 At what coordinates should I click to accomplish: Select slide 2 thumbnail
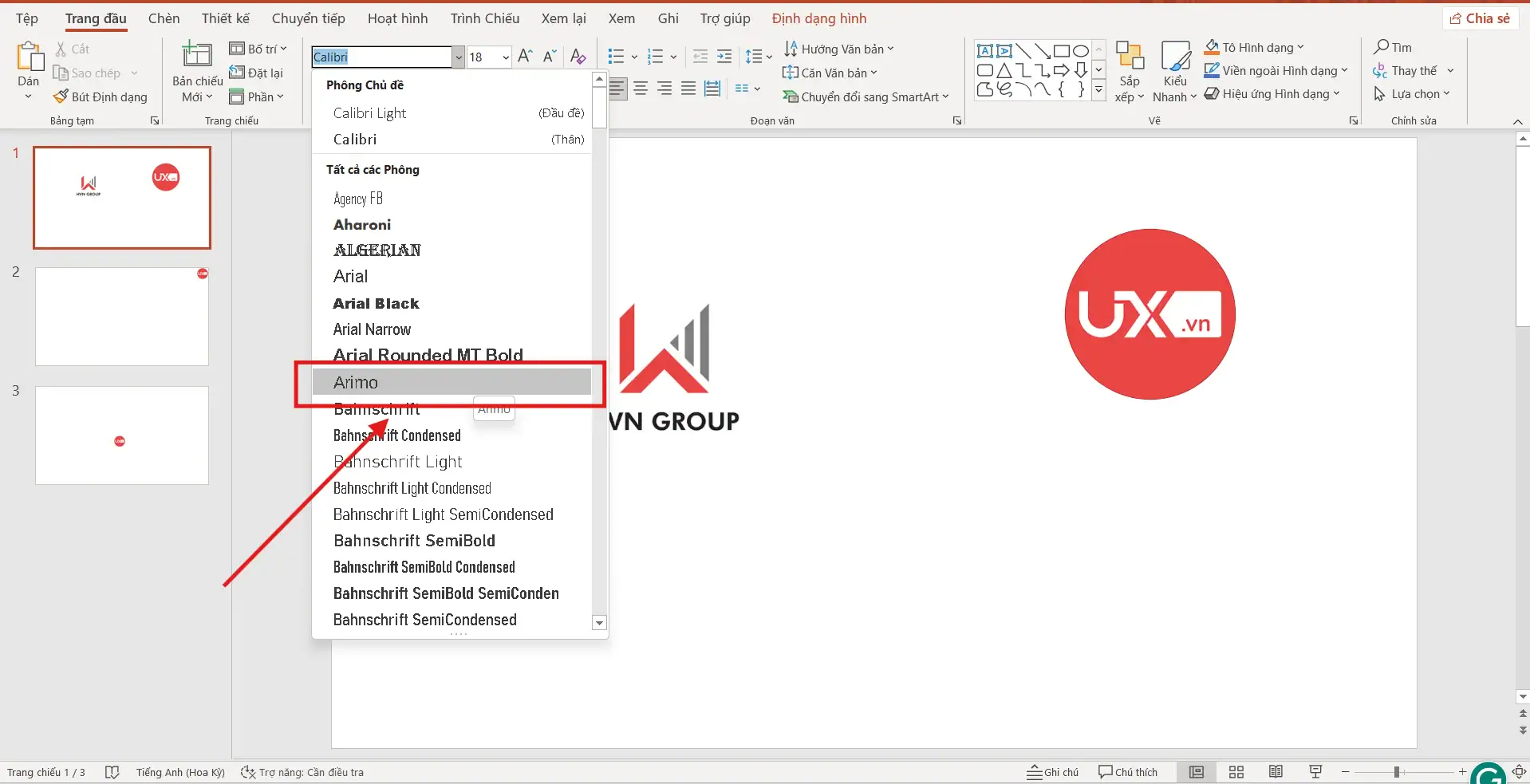tap(122, 316)
